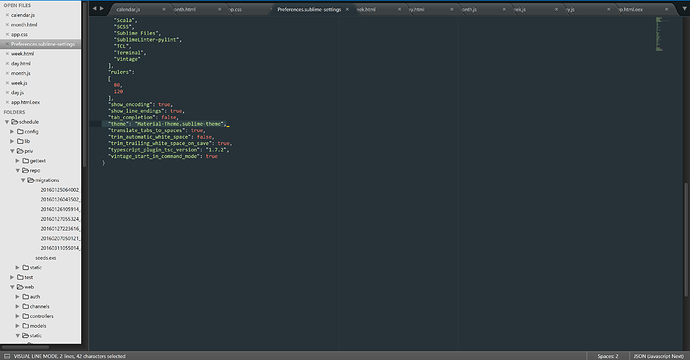
Task: Expand the config folder
Action: coord(12,132)
